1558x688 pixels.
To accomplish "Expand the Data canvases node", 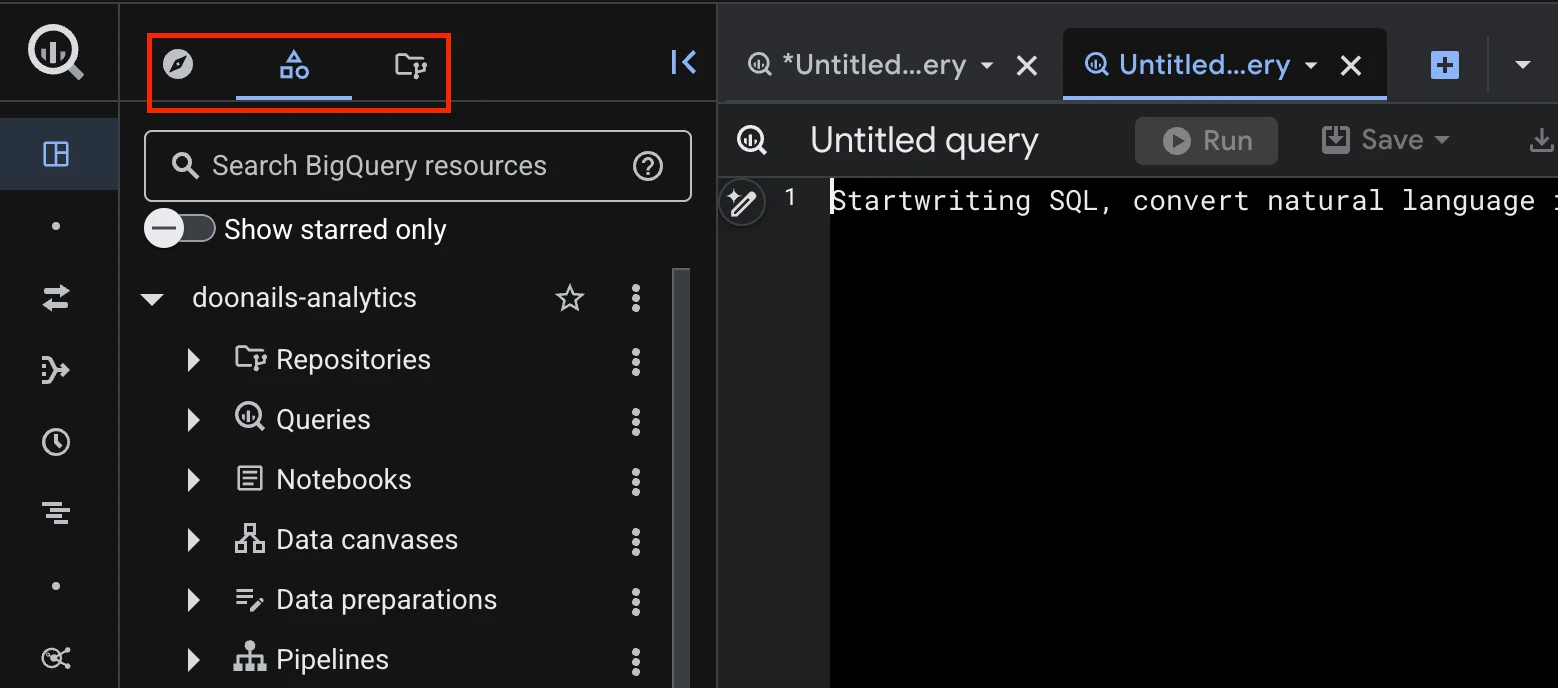I will [x=194, y=541].
